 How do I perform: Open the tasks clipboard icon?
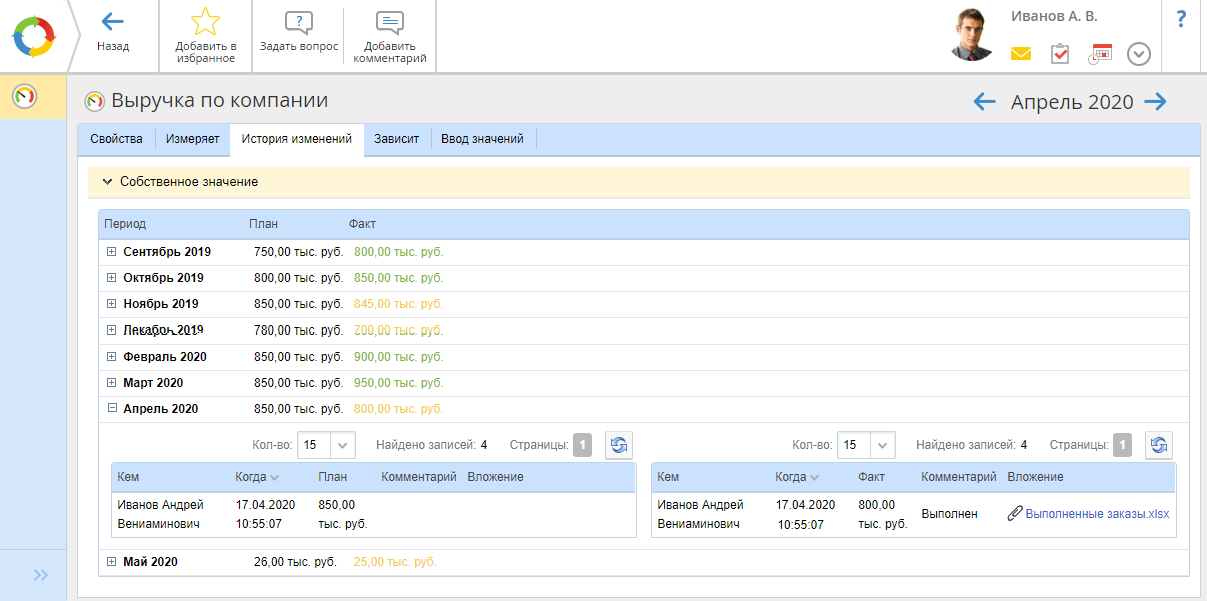pos(1060,54)
